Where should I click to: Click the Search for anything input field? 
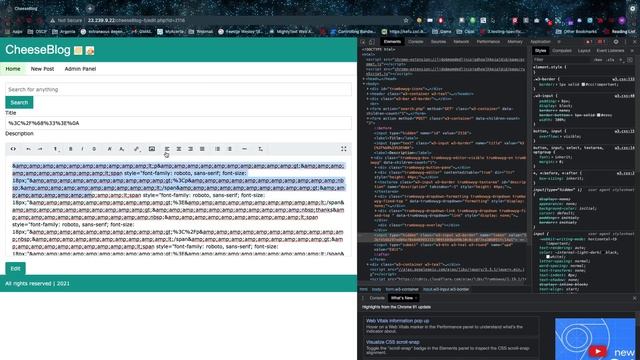(178, 89)
